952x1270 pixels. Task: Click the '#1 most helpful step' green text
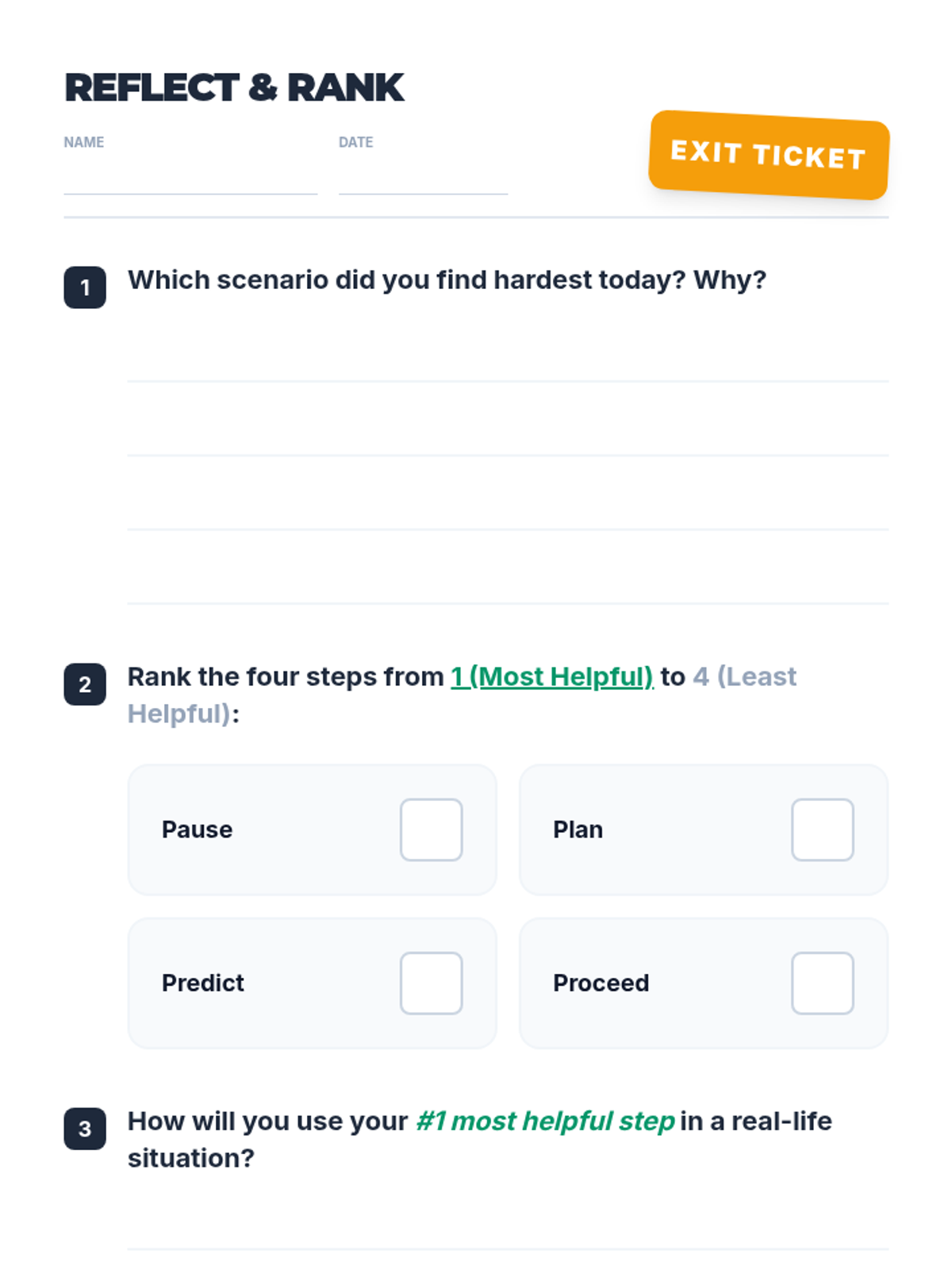click(x=545, y=1121)
